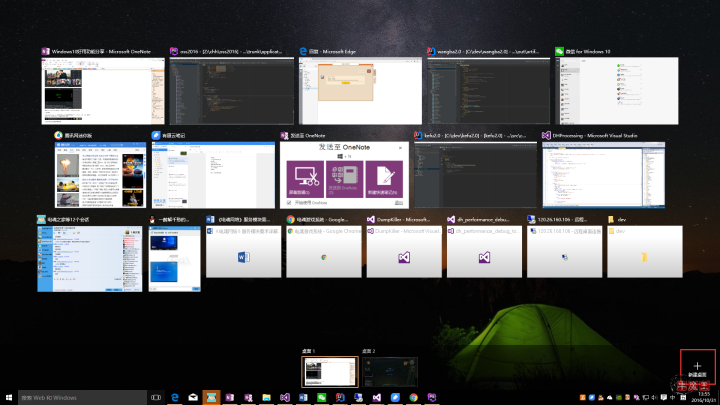720x405 pixels.
Task: Select the 120.26.160.106 remote desktop thumbnail
Action: pyautogui.click(x=564, y=252)
